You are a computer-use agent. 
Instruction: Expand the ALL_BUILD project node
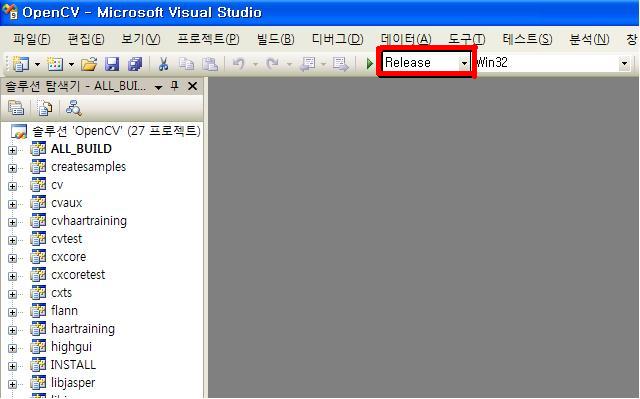tap(12, 150)
